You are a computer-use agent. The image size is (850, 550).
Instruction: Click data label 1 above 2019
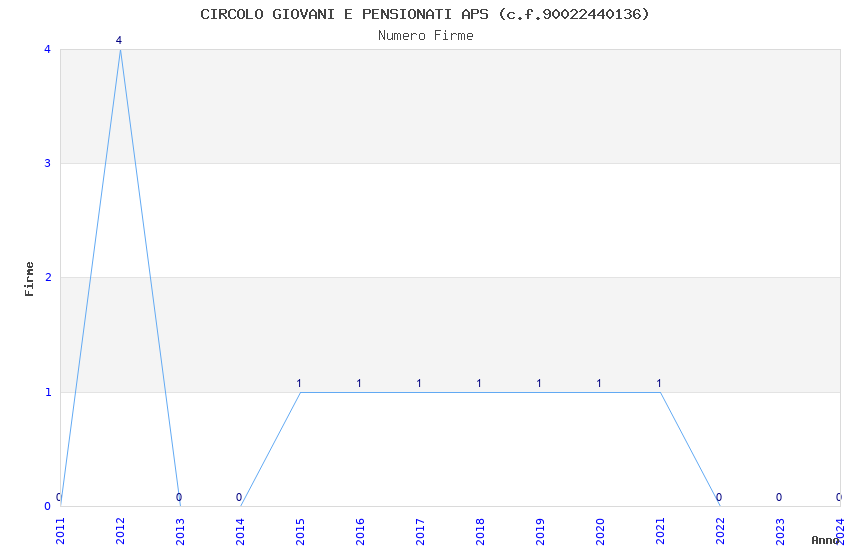[x=539, y=383]
